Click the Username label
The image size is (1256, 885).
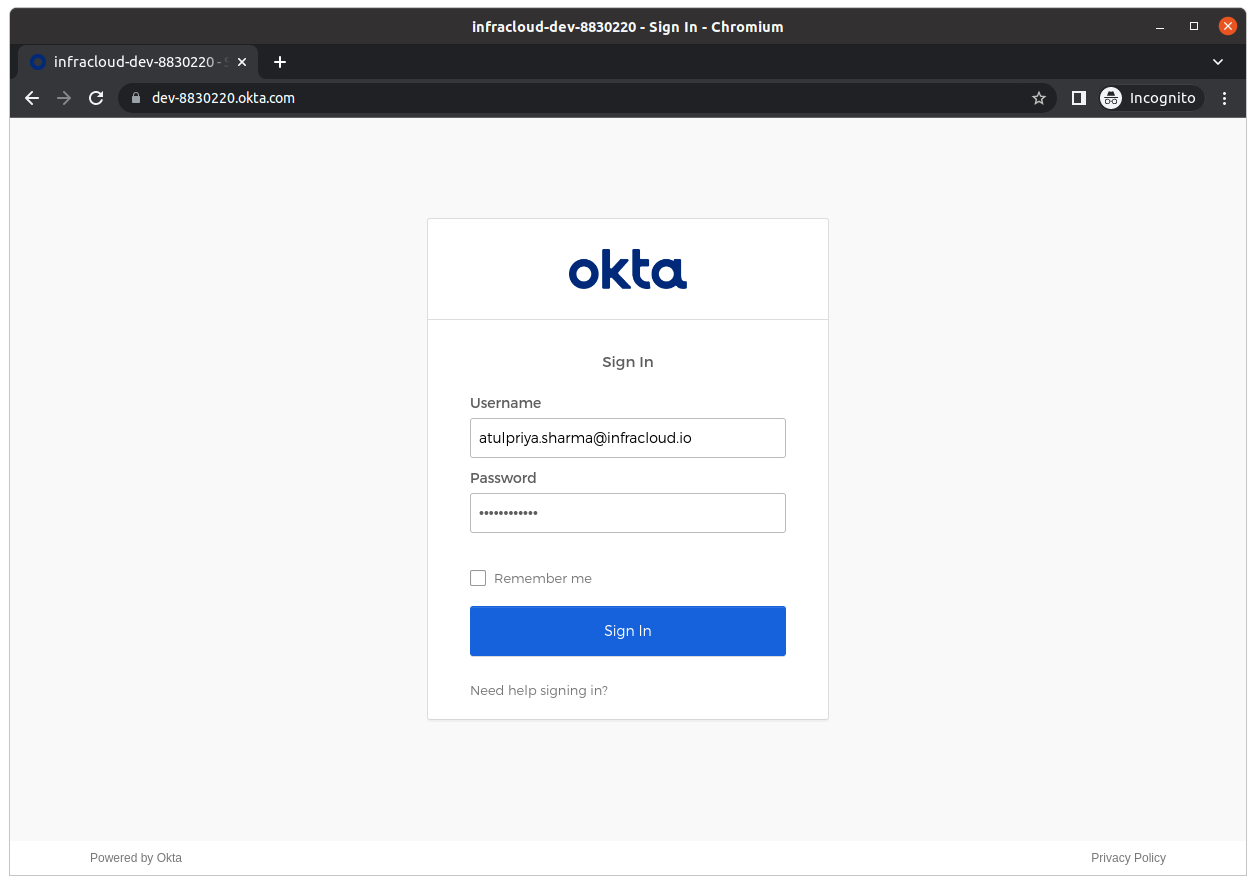(x=506, y=403)
